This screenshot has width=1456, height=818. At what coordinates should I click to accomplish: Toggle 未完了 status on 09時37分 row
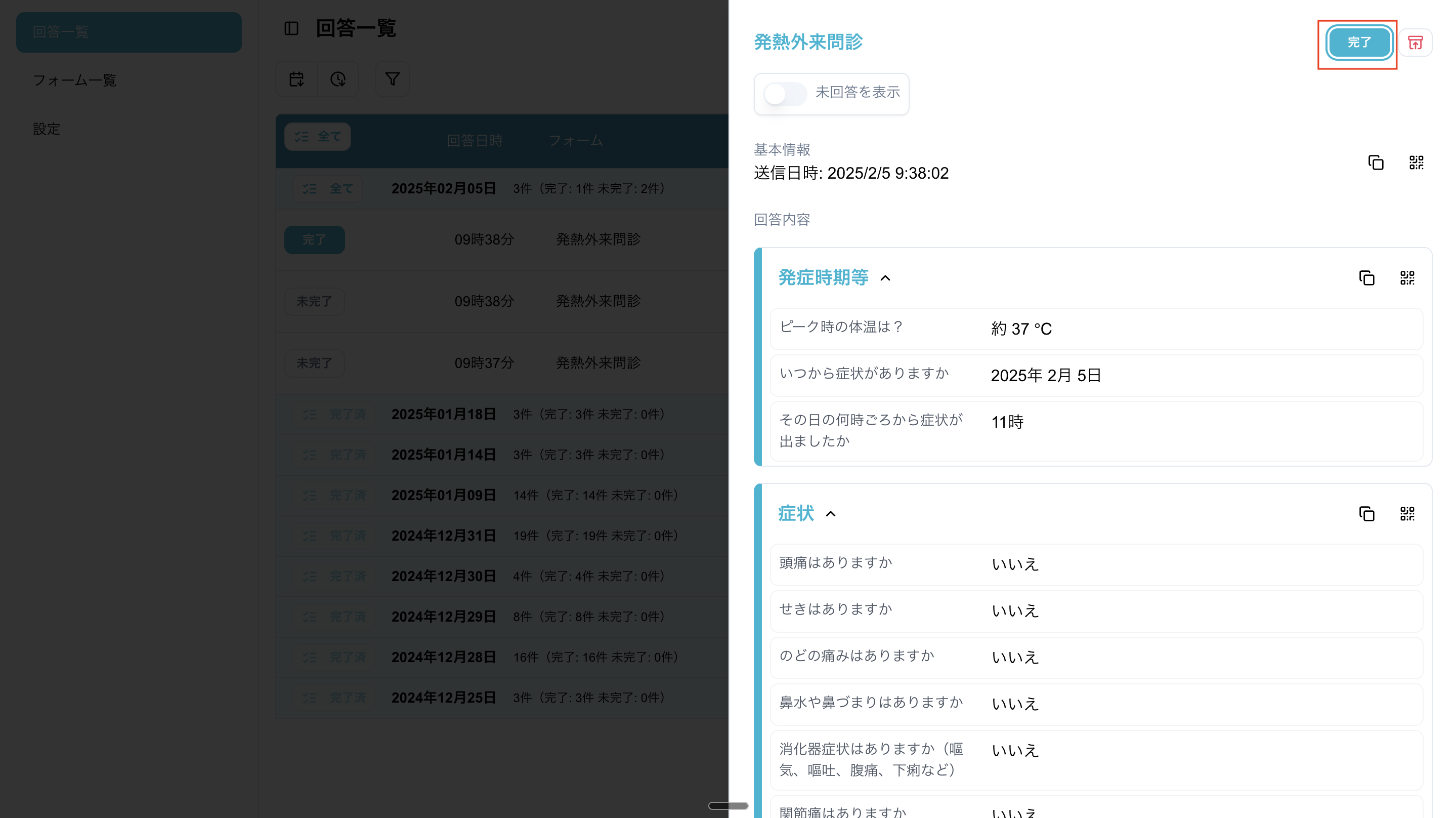click(314, 363)
